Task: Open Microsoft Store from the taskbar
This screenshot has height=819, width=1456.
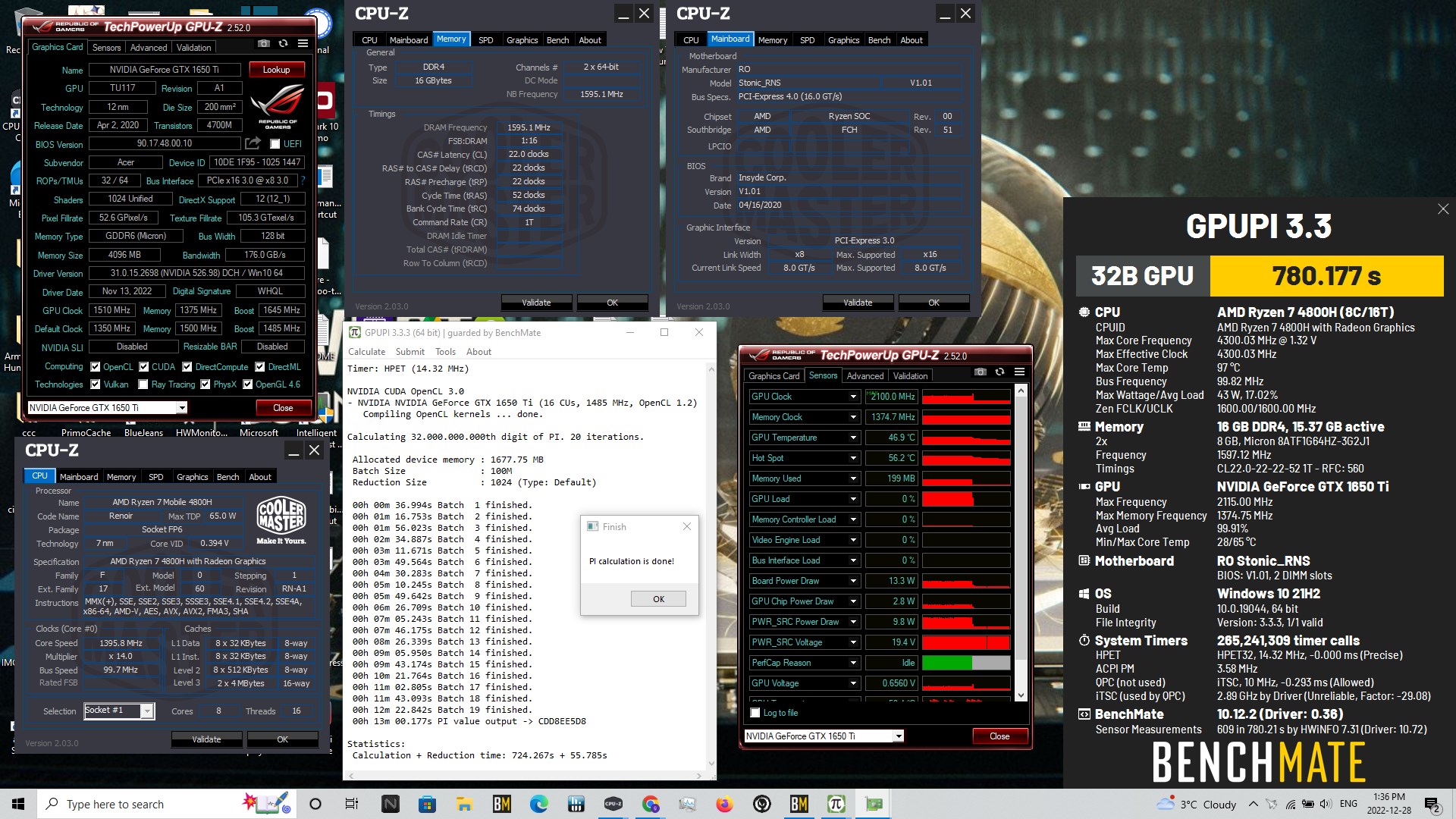Action: [x=427, y=804]
